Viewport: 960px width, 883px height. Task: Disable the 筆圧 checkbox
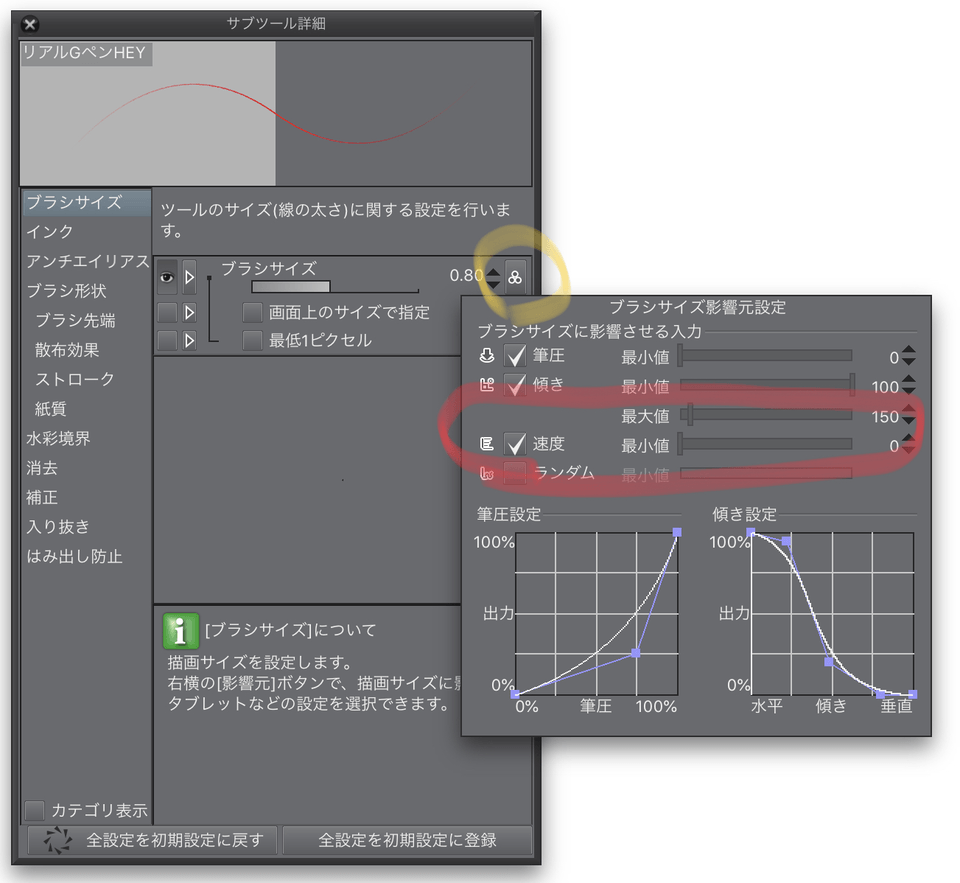pos(515,355)
